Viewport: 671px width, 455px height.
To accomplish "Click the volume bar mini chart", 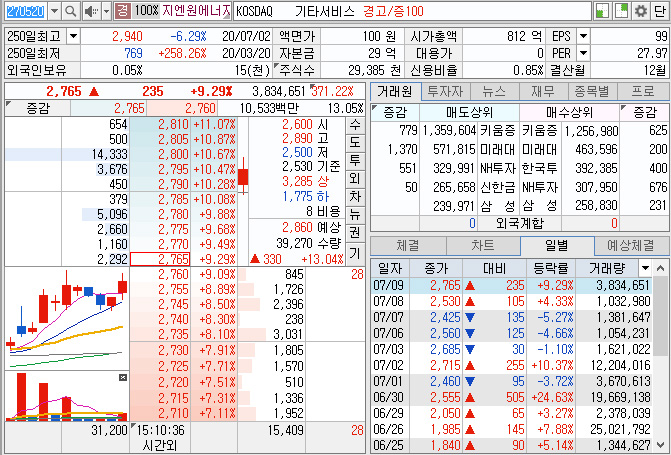I will click(67, 396).
